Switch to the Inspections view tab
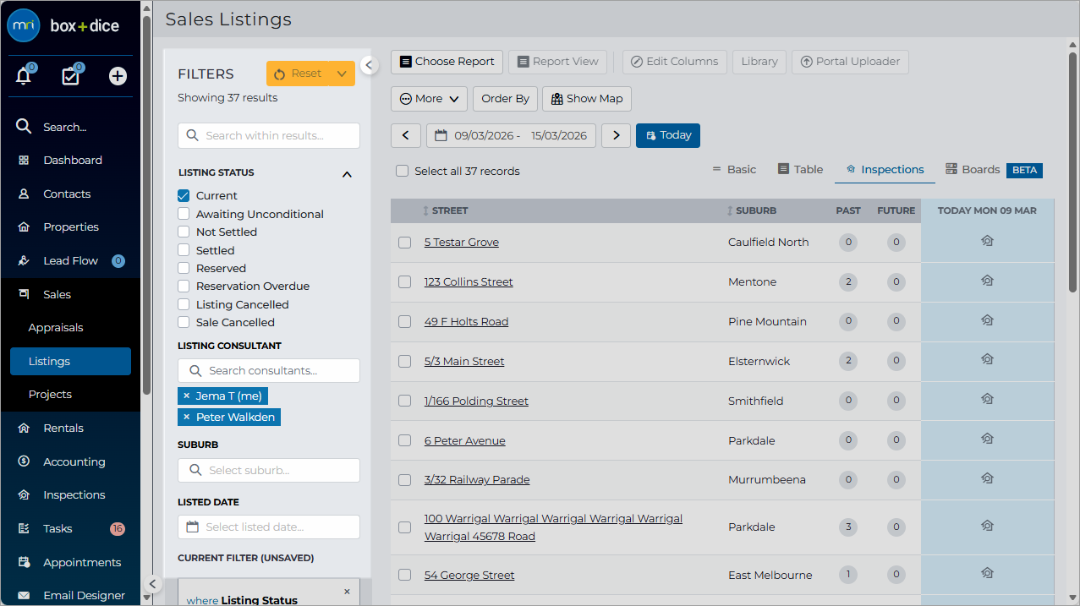Screen dimensions: 1080x606 coord(885,169)
